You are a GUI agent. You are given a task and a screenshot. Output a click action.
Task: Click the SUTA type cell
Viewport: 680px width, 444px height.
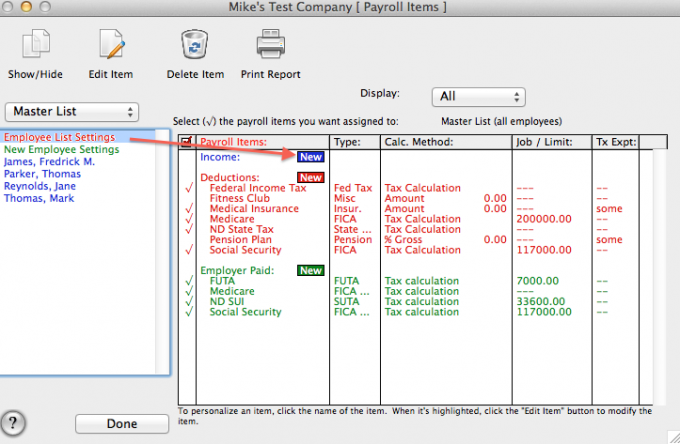click(347, 302)
